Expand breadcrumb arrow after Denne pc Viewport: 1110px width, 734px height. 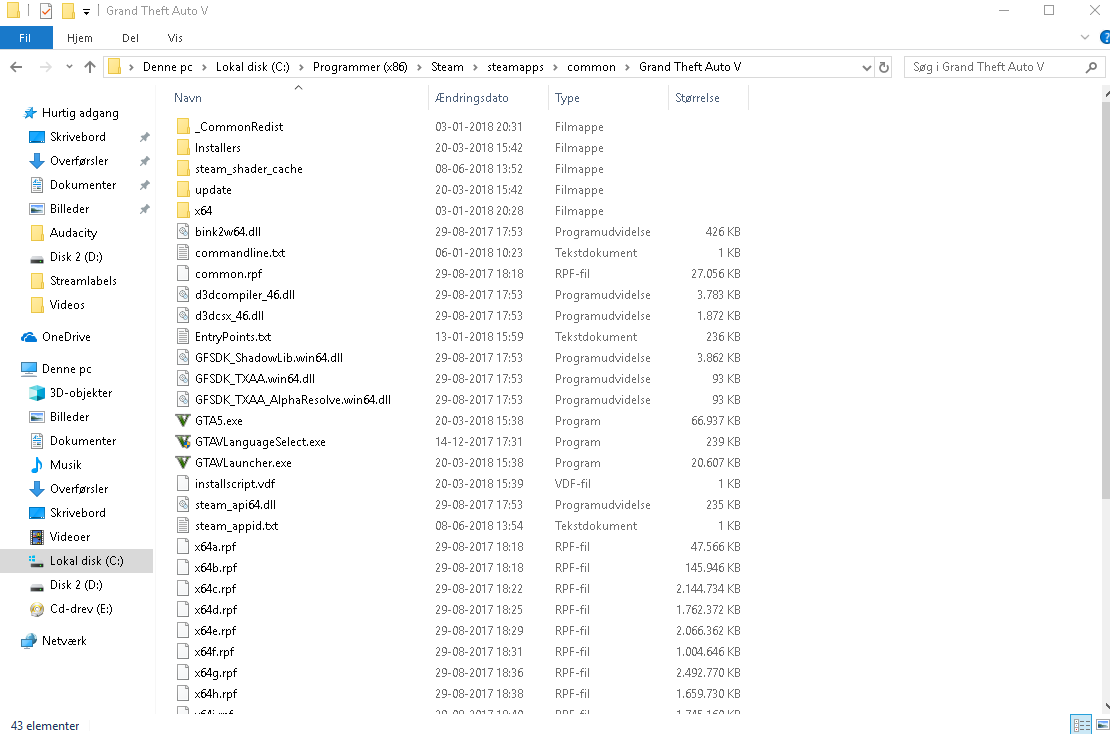pos(204,67)
